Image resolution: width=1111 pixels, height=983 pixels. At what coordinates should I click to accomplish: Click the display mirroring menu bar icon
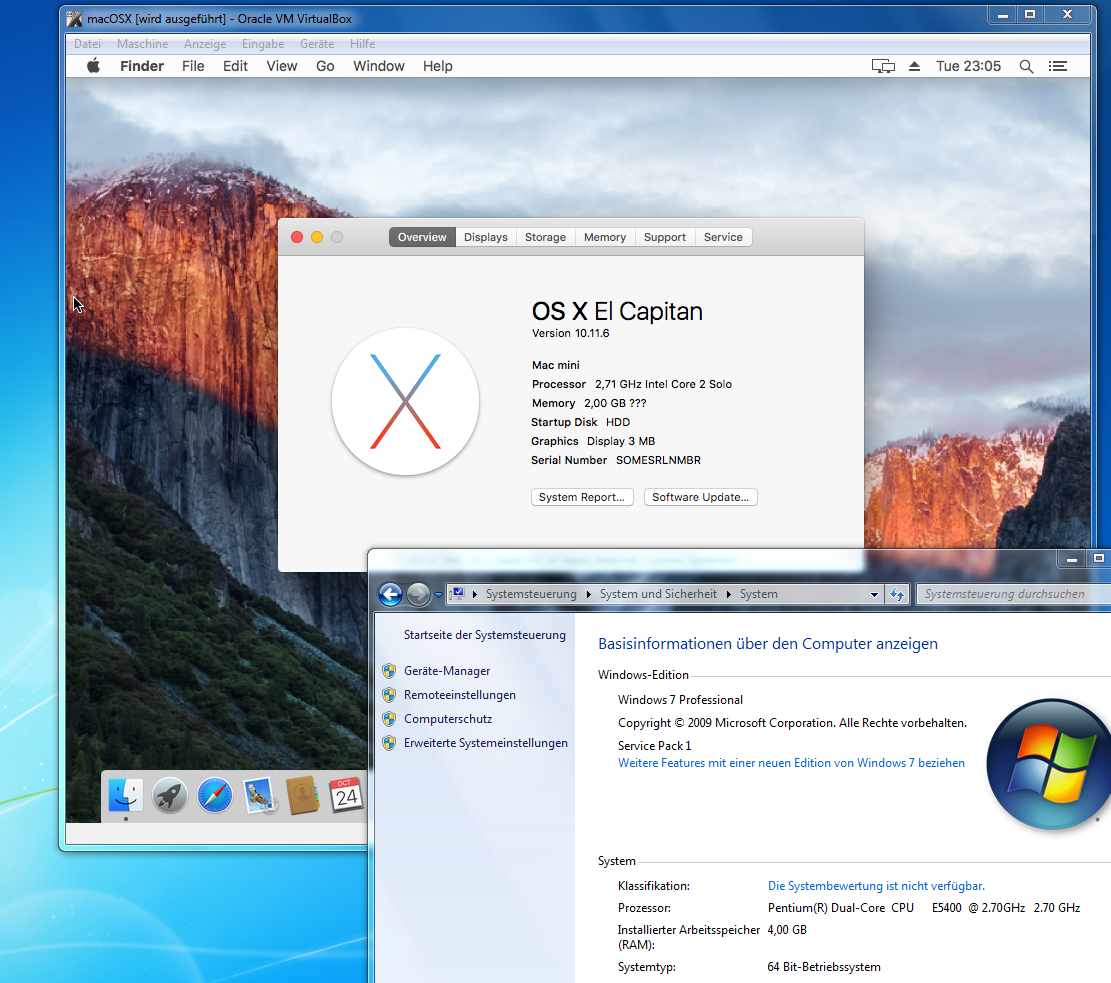[x=883, y=66]
